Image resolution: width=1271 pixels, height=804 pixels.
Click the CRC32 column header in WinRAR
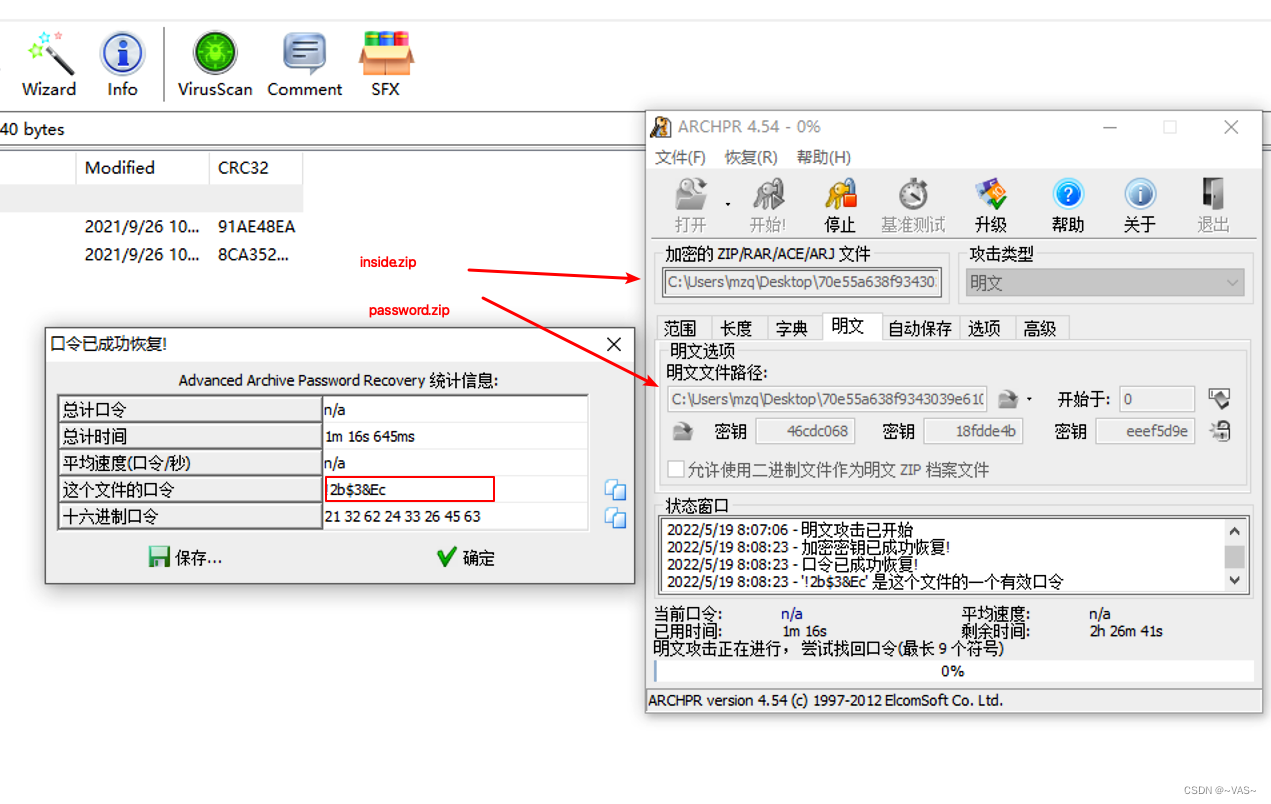(x=255, y=168)
